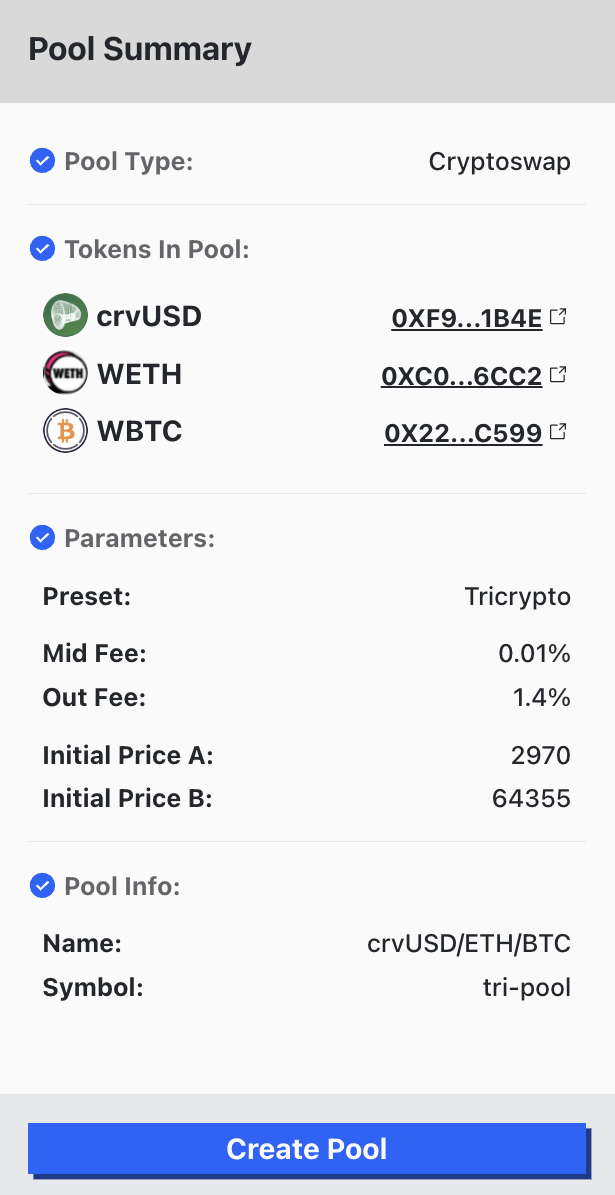Open external link icon beside 0XC0...6CC2
Viewport: 615px width, 1195px height.
560,375
